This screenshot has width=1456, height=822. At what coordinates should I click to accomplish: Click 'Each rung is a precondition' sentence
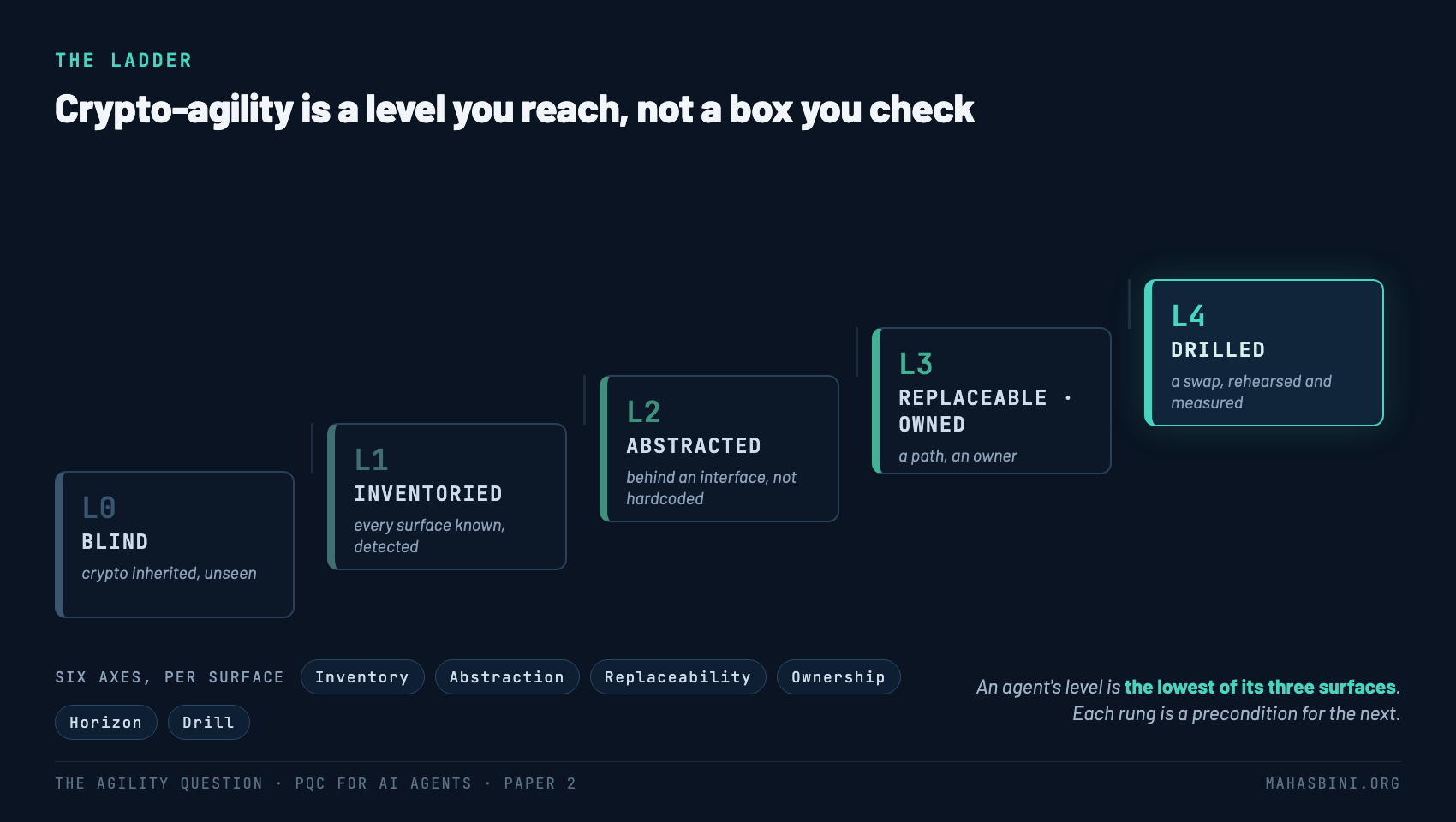tap(1237, 713)
